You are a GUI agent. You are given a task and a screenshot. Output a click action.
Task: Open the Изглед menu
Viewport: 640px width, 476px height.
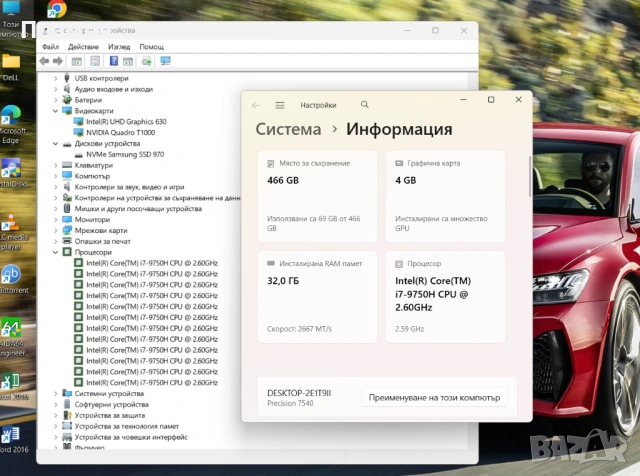tap(119, 47)
